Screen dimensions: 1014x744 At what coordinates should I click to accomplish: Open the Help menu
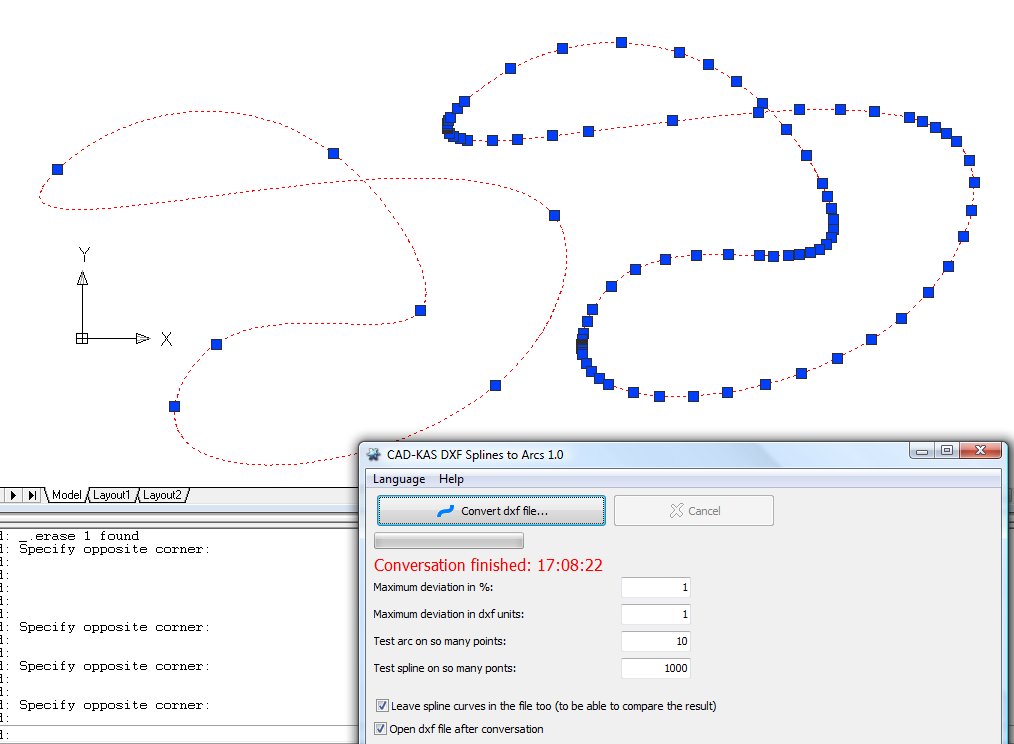451,479
